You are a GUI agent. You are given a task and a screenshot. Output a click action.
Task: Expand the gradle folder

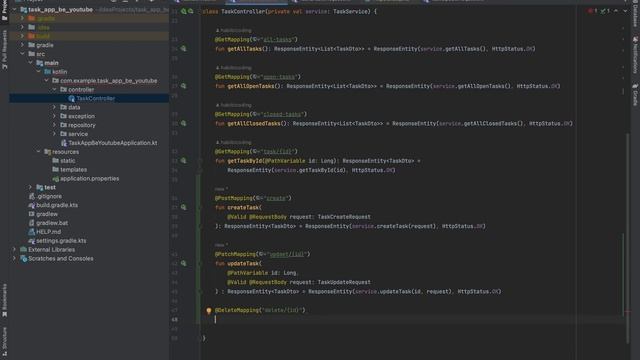(22, 45)
